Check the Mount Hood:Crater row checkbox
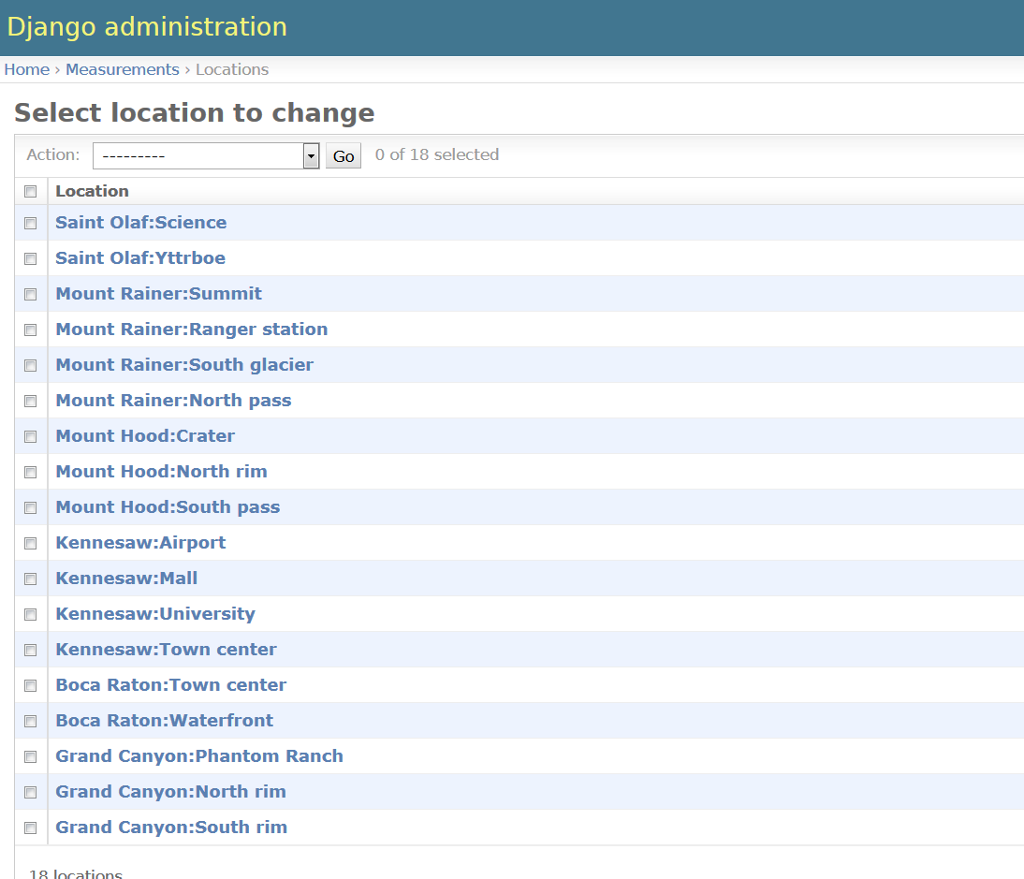The height and width of the screenshot is (879, 1024). pyautogui.click(x=31, y=437)
